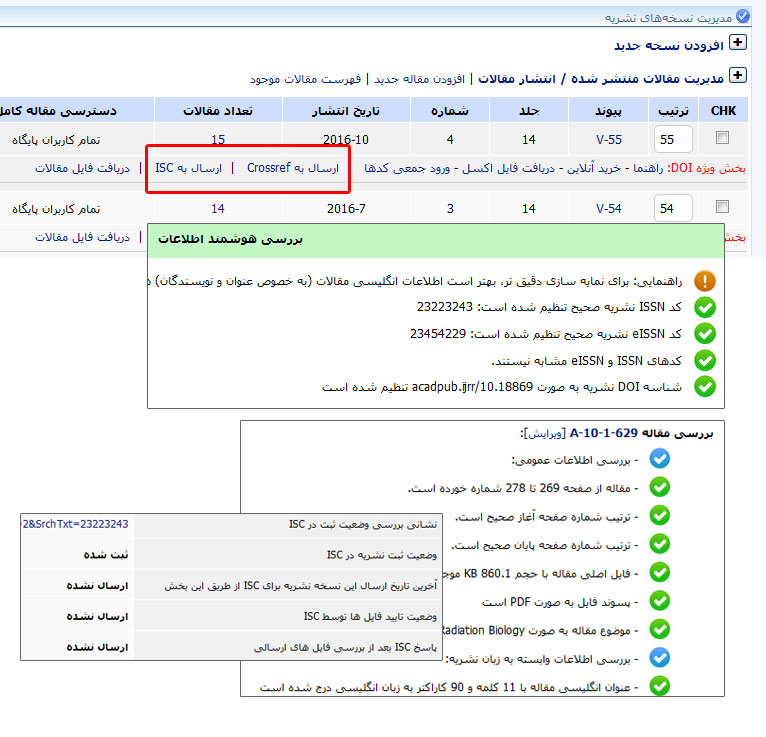This screenshot has height=737, width=766.
Task: Click the ارسال به Crossref link
Action: [x=293, y=168]
